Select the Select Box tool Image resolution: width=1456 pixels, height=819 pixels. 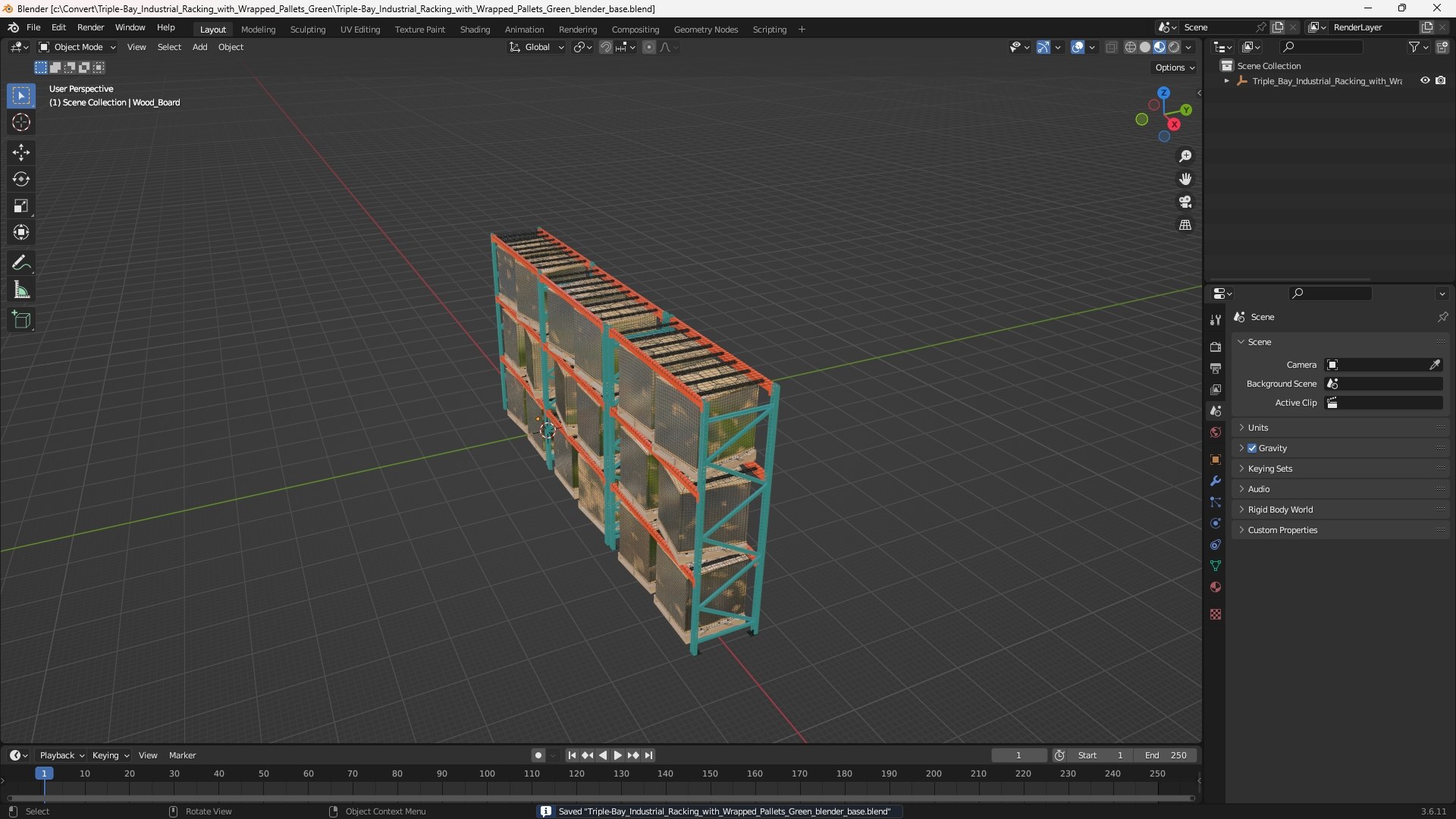(20, 96)
